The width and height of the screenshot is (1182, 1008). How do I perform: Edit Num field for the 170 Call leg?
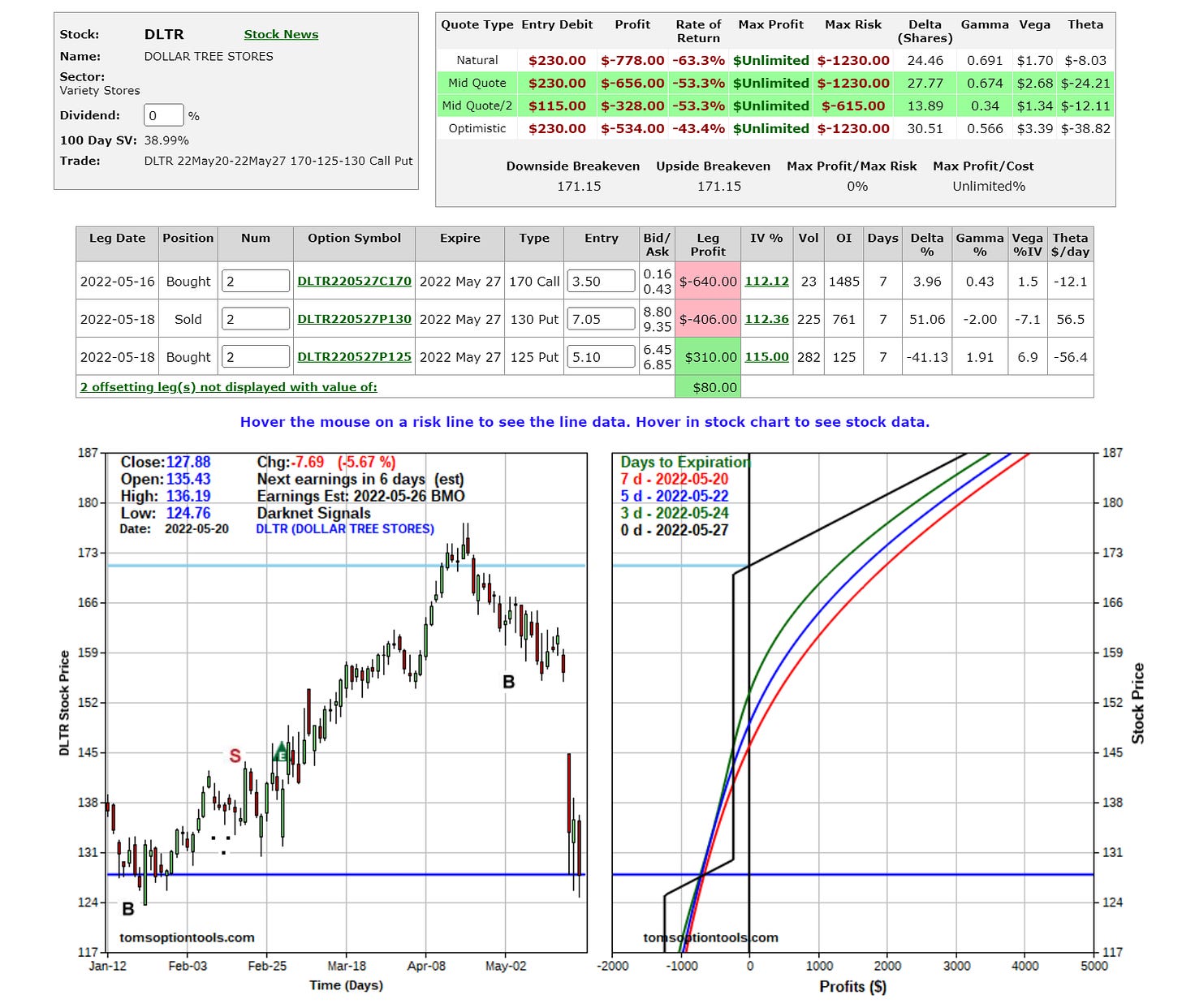[256, 281]
